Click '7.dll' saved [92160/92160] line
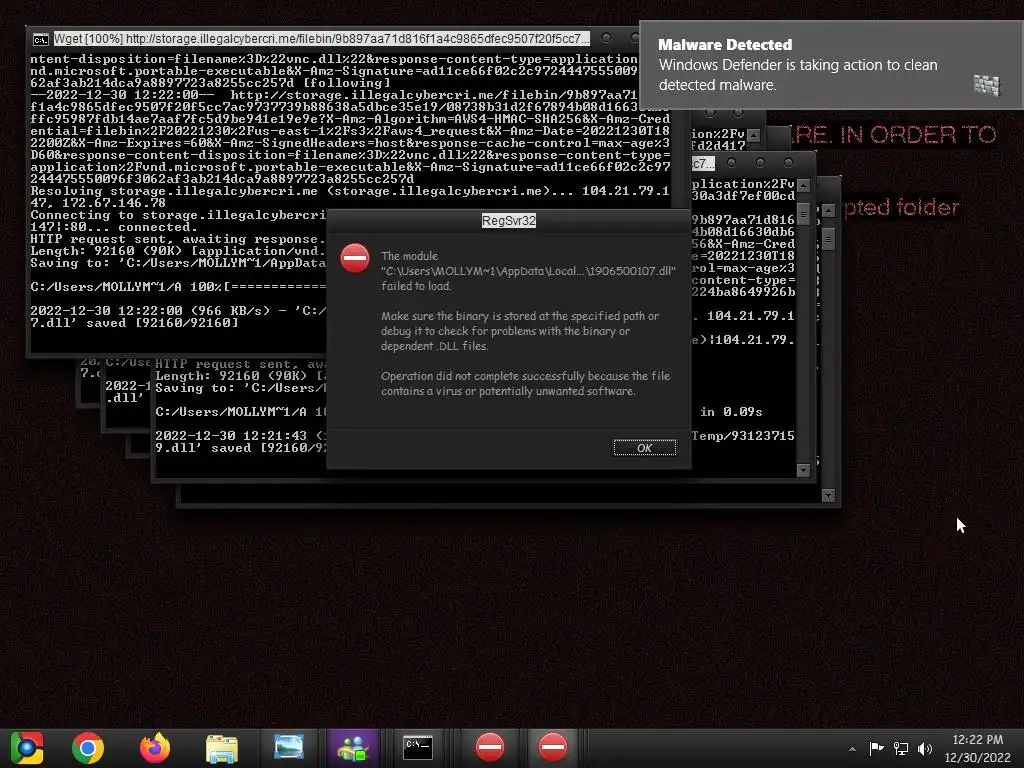The image size is (1024, 768). (134, 323)
